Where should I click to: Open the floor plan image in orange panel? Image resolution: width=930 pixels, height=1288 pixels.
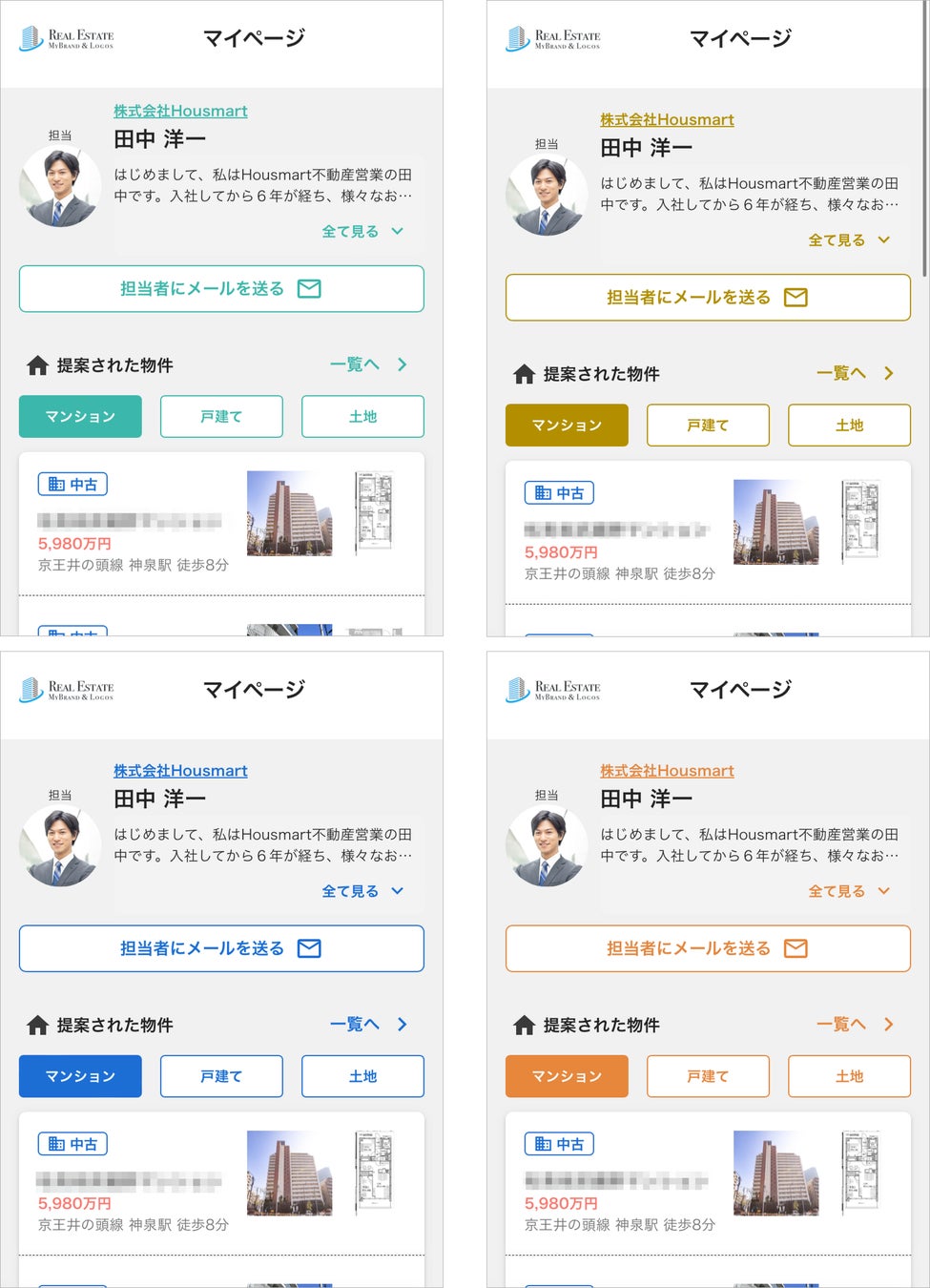860,1173
